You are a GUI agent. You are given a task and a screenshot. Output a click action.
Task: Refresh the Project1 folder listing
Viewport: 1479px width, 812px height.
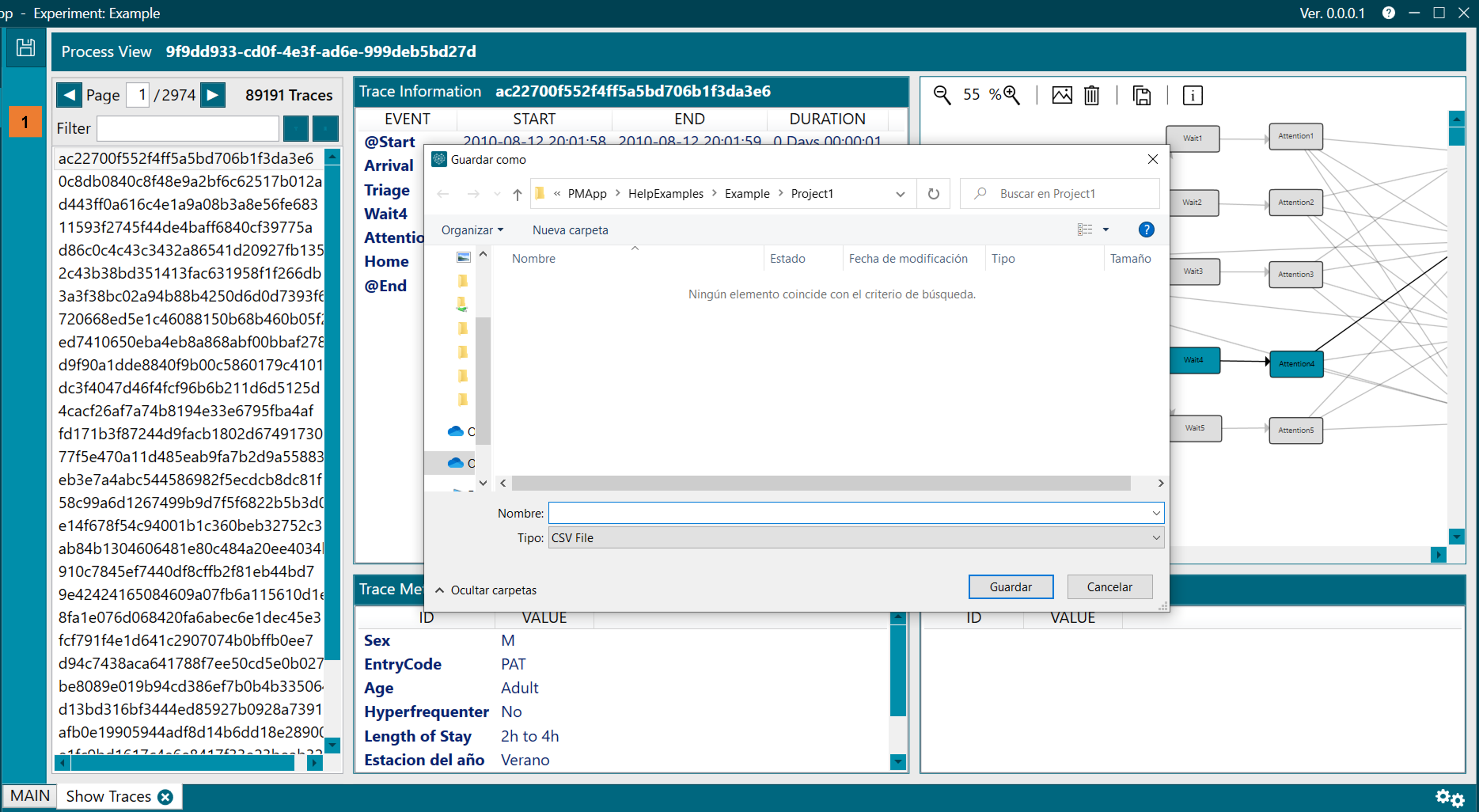(x=933, y=194)
